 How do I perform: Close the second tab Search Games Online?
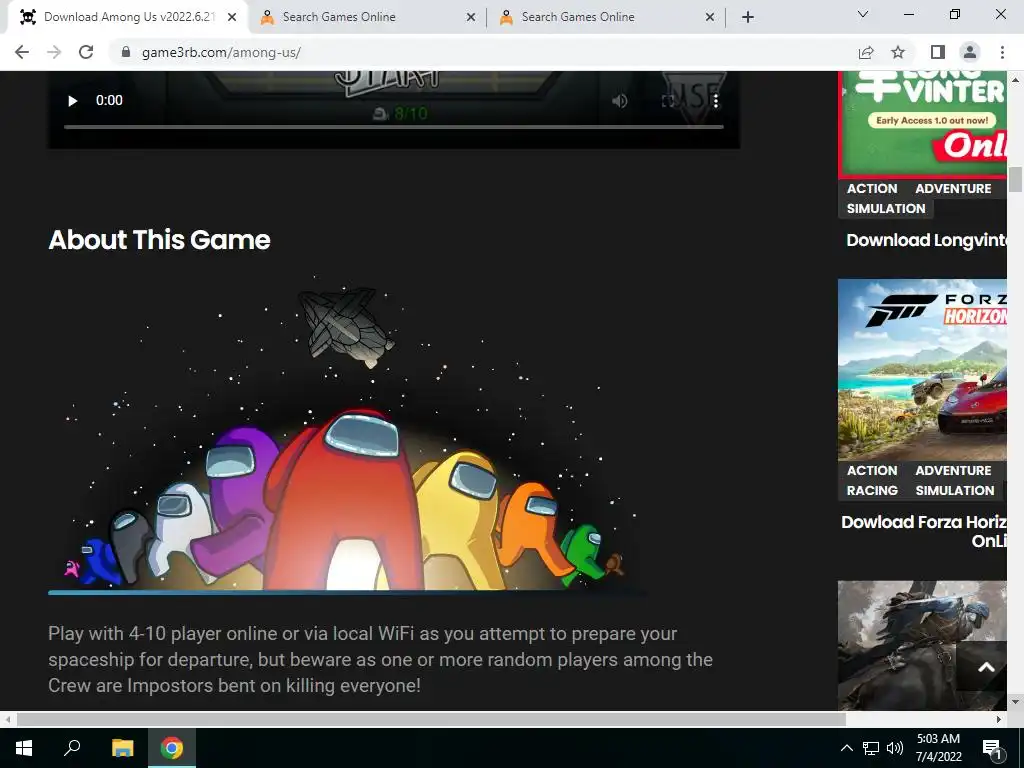[471, 17]
